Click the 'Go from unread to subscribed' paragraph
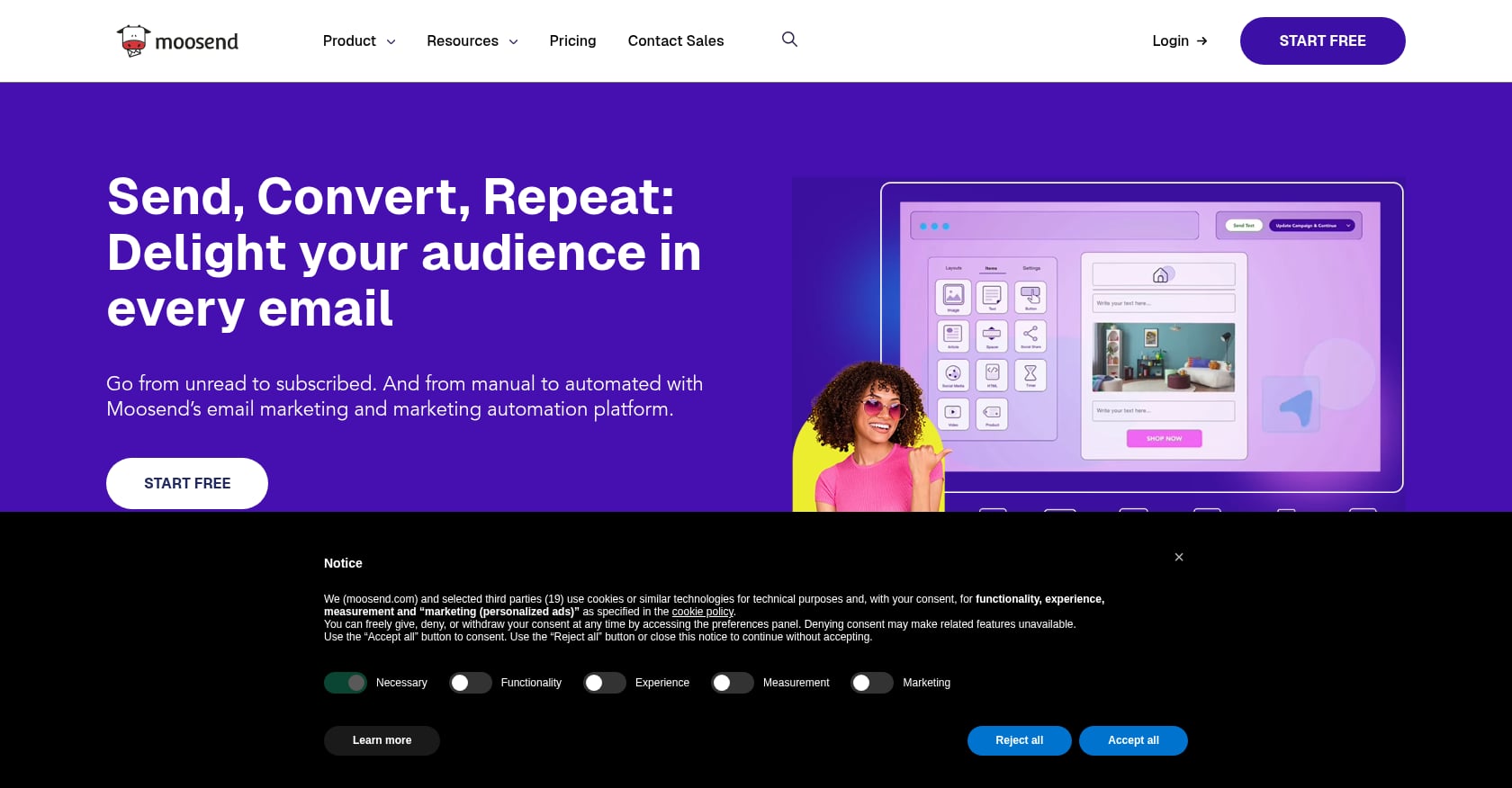Screen dimensions: 1512x788 (404, 396)
